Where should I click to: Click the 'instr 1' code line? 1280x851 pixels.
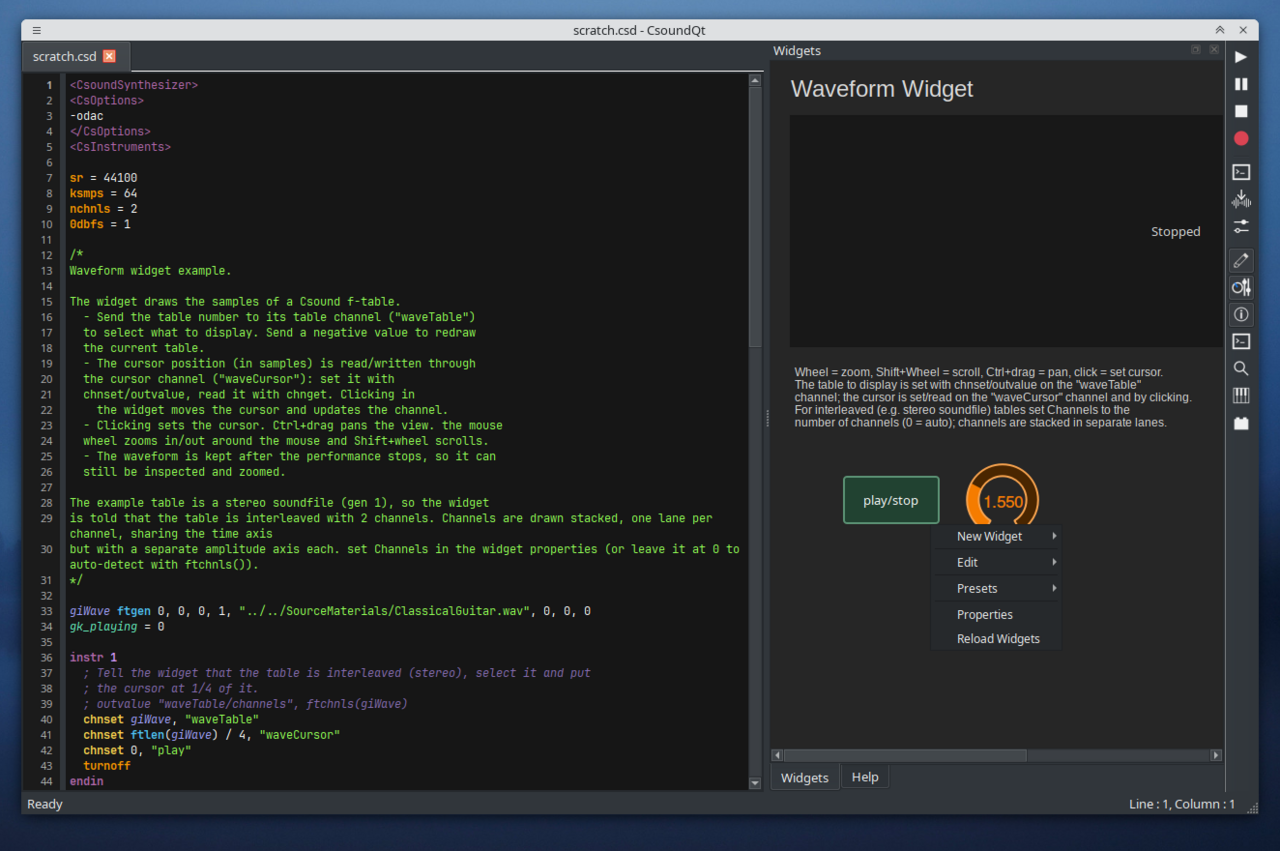click(93, 657)
